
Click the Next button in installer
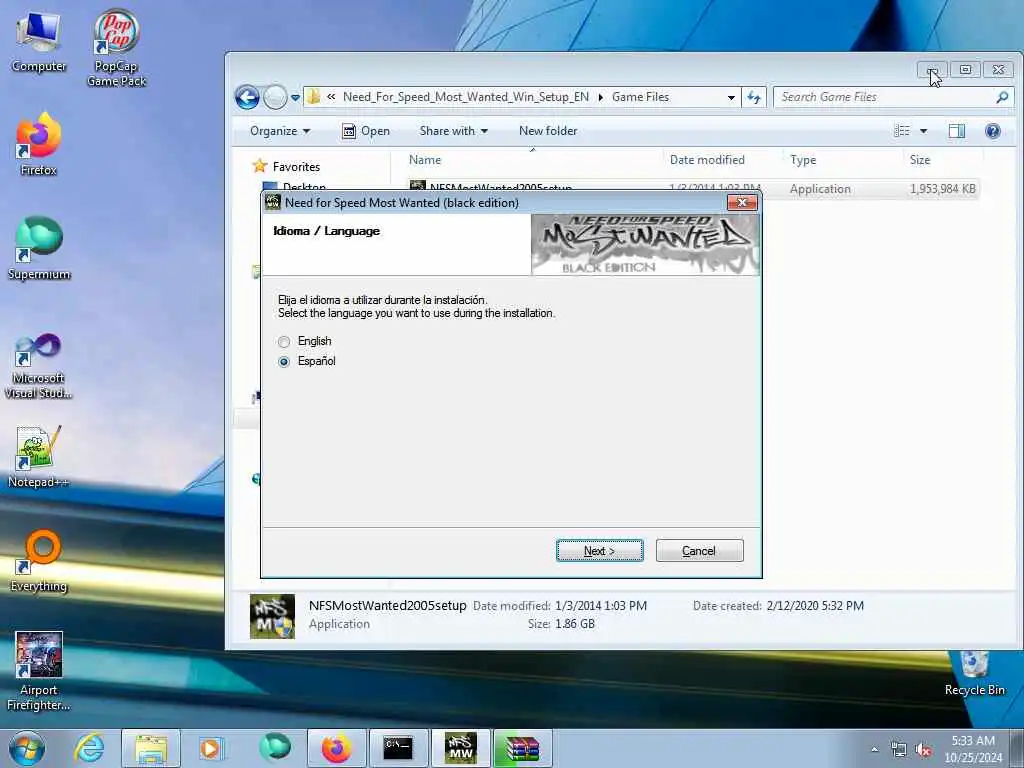click(x=600, y=551)
